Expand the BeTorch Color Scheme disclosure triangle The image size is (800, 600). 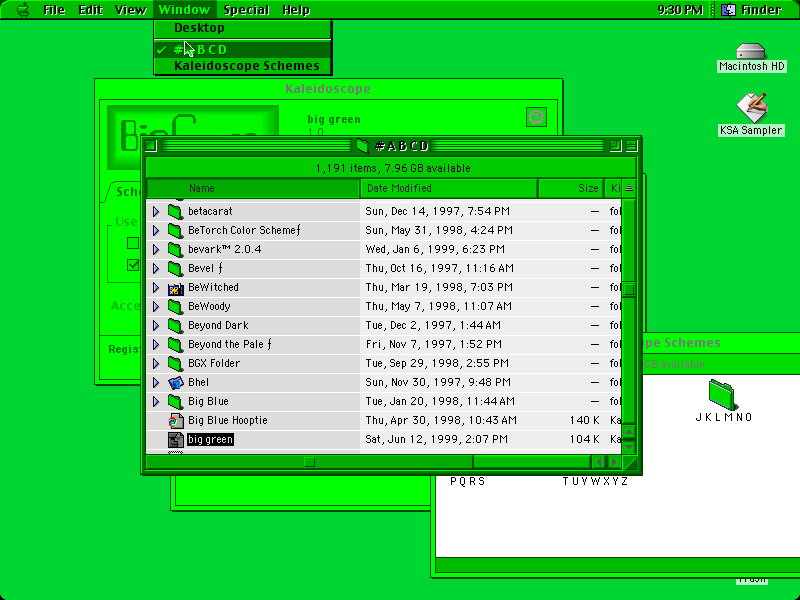point(156,231)
